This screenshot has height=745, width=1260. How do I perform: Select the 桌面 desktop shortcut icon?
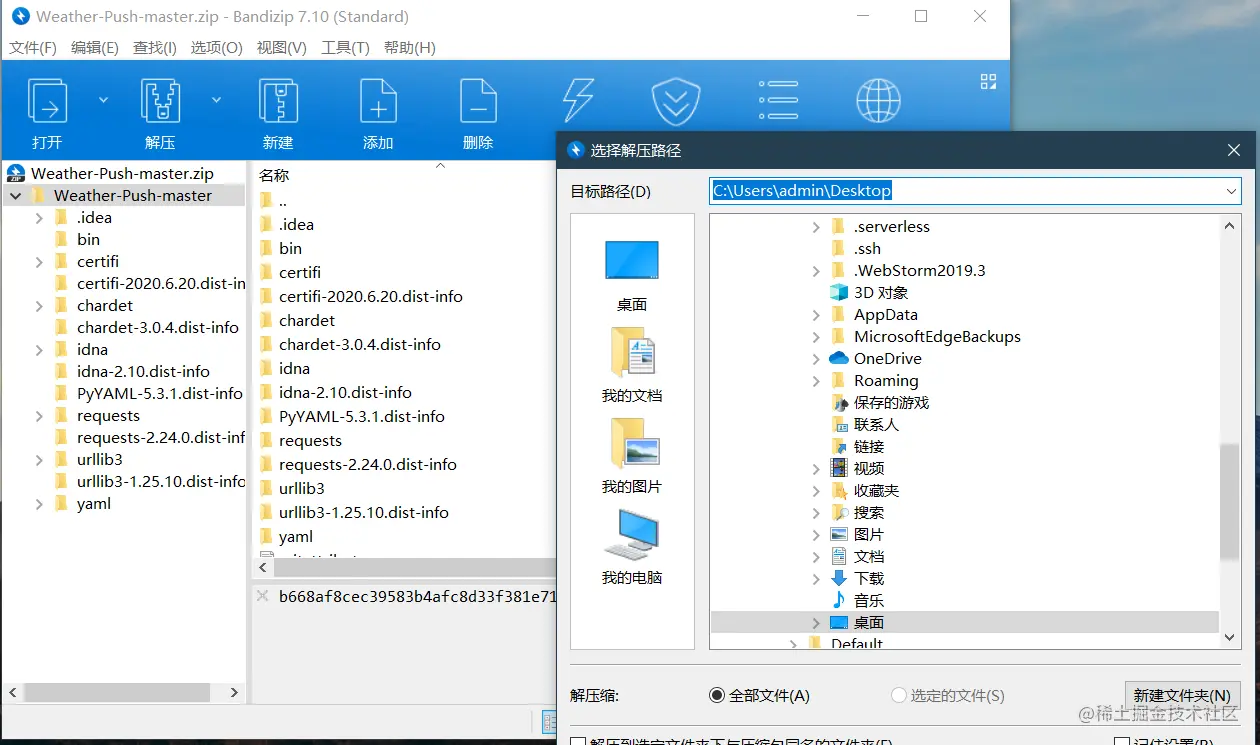coord(632,274)
